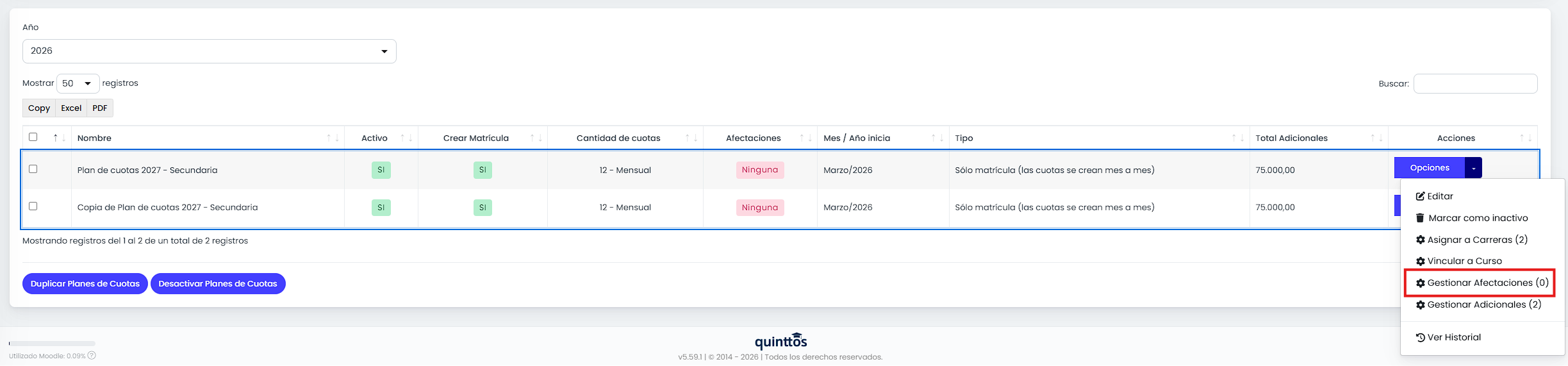Click the SI Activo badge in the first row
The height and width of the screenshot is (366, 1568).
tap(381, 170)
